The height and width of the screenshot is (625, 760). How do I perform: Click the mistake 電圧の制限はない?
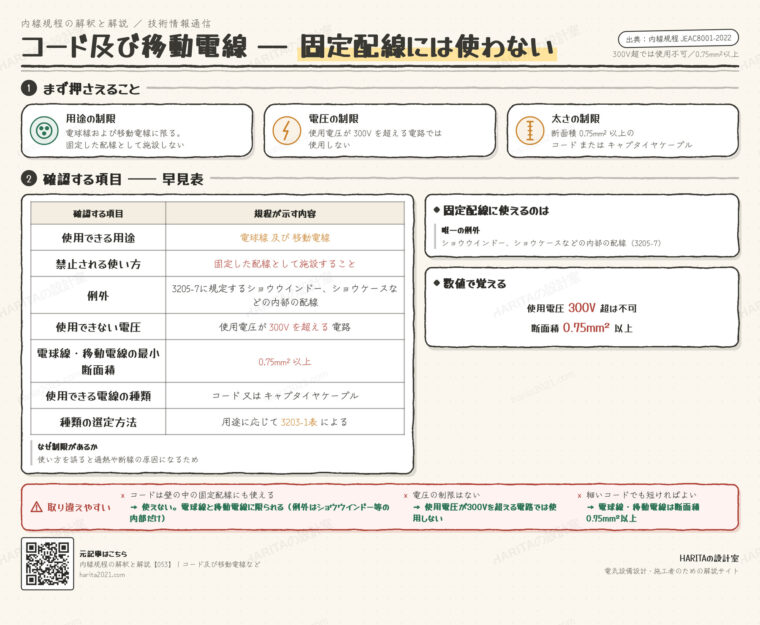(446, 495)
